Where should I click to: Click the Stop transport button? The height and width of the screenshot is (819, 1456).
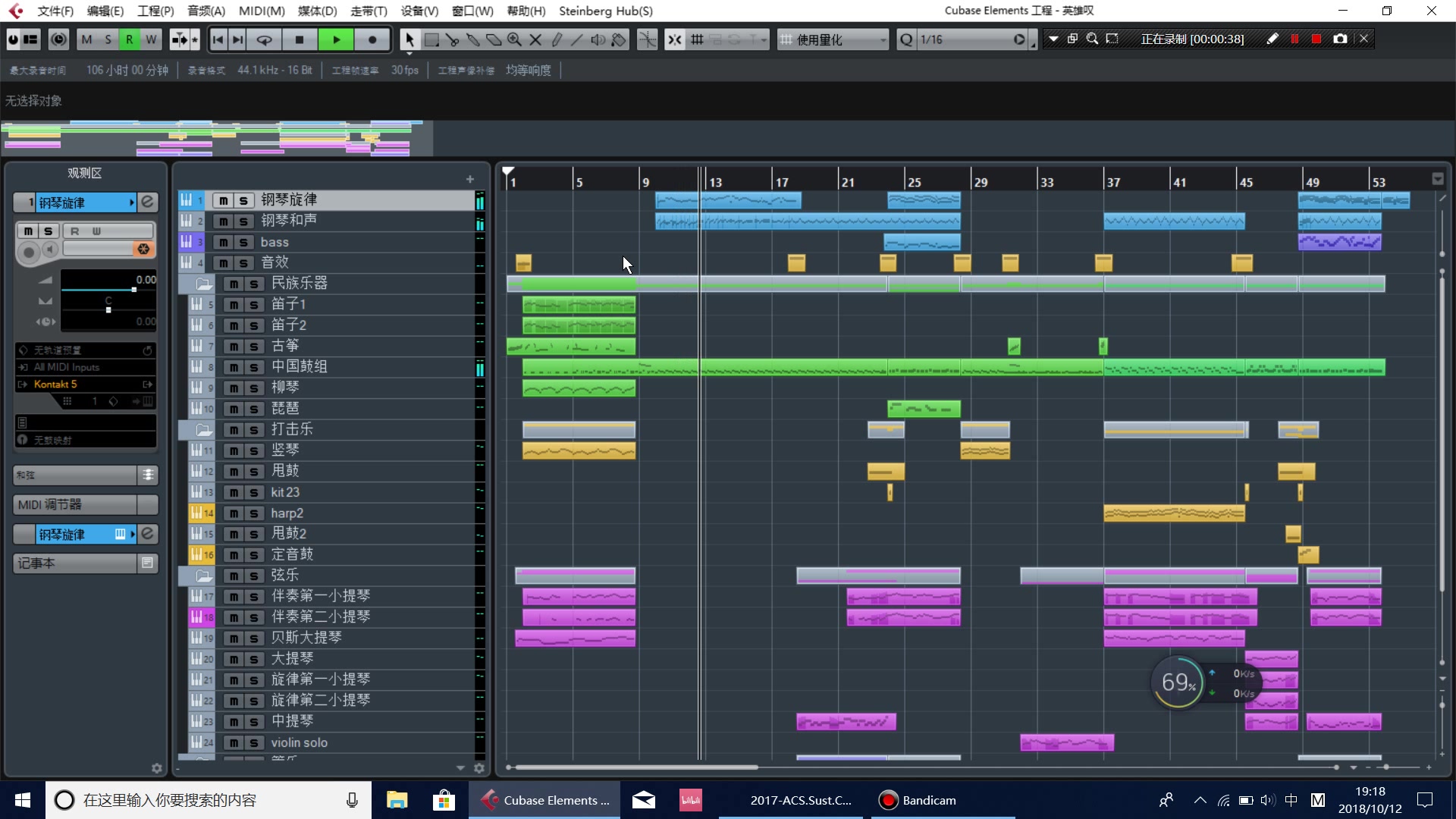[300, 39]
